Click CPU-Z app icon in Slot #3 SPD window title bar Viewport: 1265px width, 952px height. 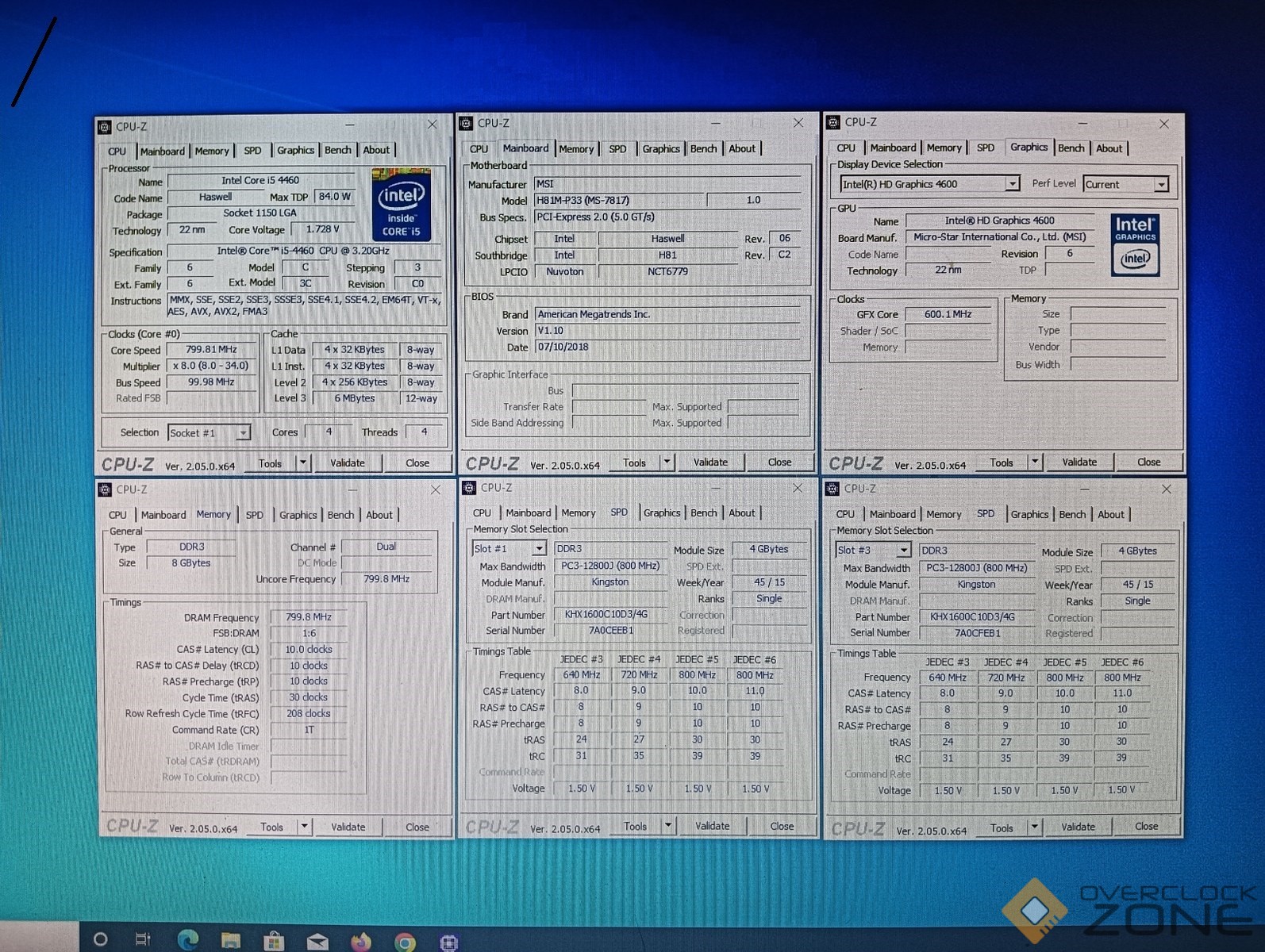coord(832,489)
